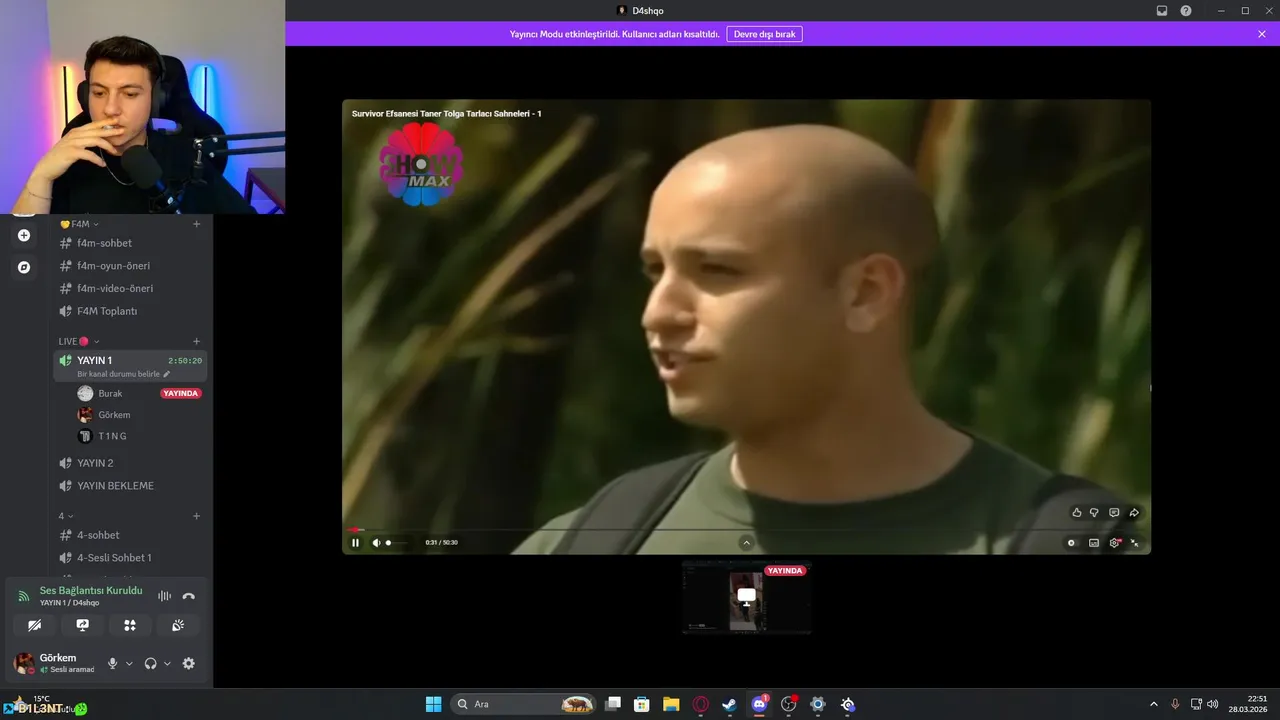Exit fullscreen in the video player

coord(1135,543)
